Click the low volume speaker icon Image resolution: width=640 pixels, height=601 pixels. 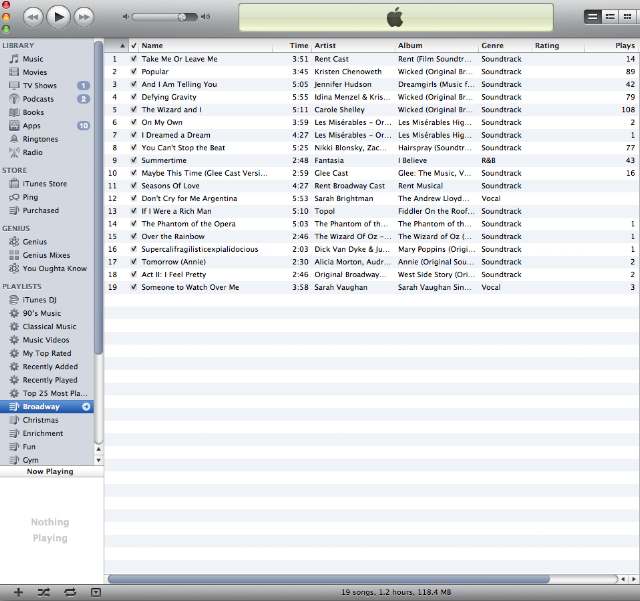[126, 17]
